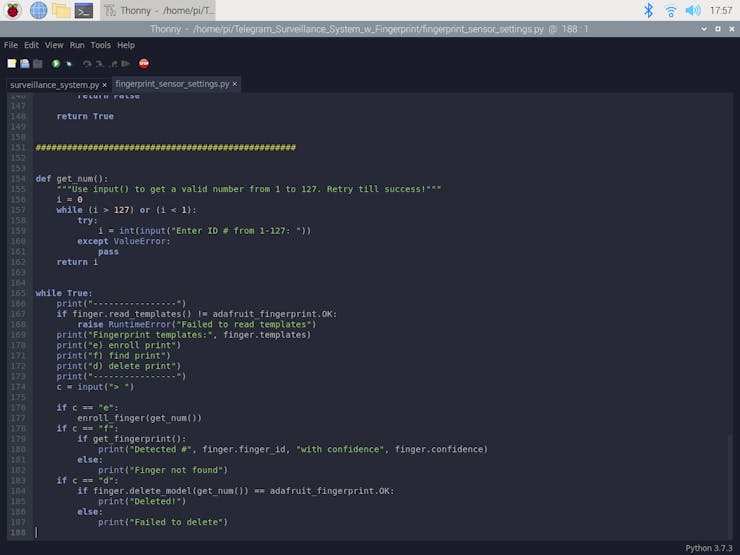Open the Raspberry Pi main menu
740x555 pixels.
point(13,10)
